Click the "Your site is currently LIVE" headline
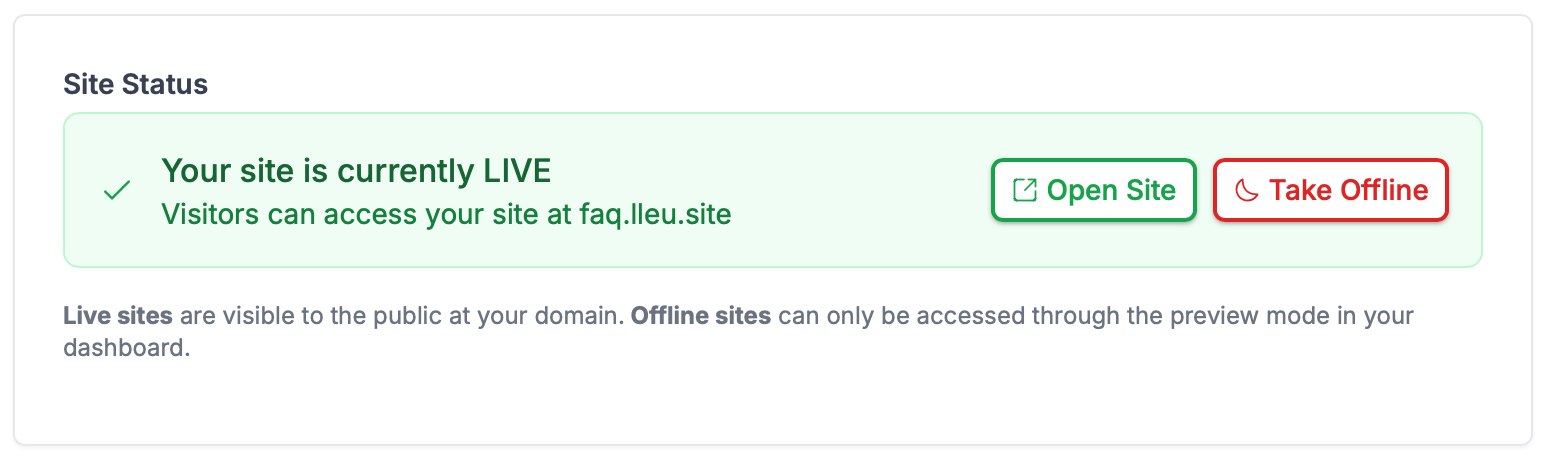 pyautogui.click(x=356, y=171)
